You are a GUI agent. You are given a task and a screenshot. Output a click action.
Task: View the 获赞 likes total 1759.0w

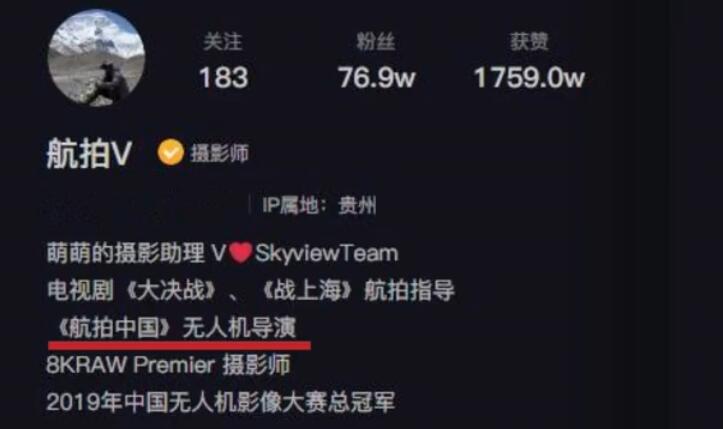tap(529, 77)
